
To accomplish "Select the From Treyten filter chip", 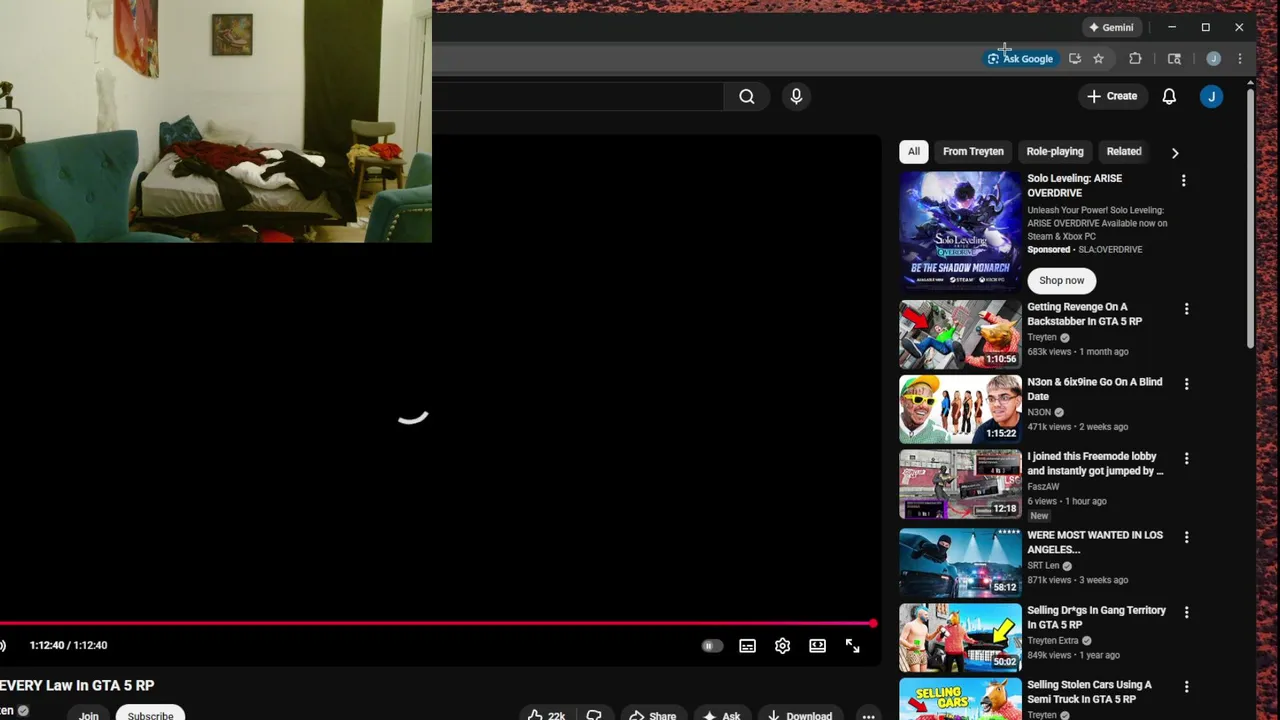I will tap(973, 152).
